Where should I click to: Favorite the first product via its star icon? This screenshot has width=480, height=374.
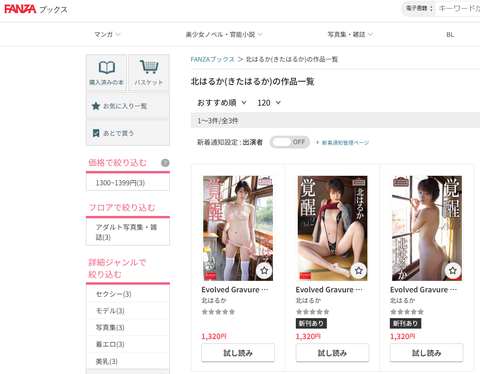coord(264,270)
